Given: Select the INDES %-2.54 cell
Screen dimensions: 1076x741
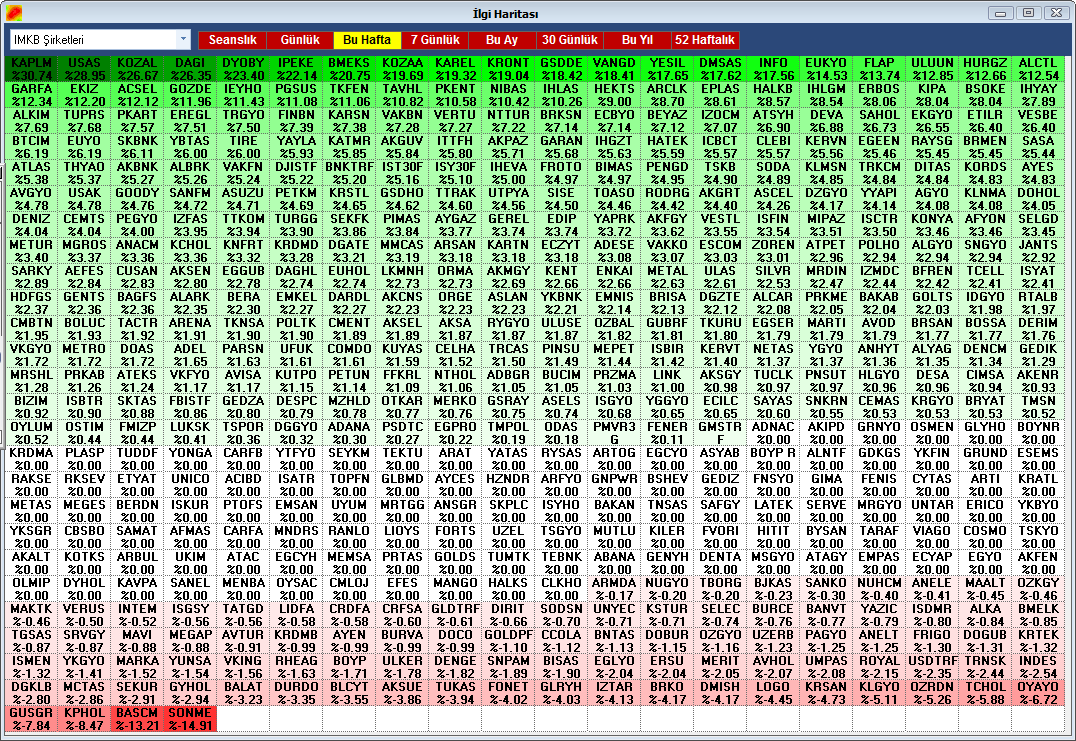Looking at the screenshot, I should [x=1038, y=668].
